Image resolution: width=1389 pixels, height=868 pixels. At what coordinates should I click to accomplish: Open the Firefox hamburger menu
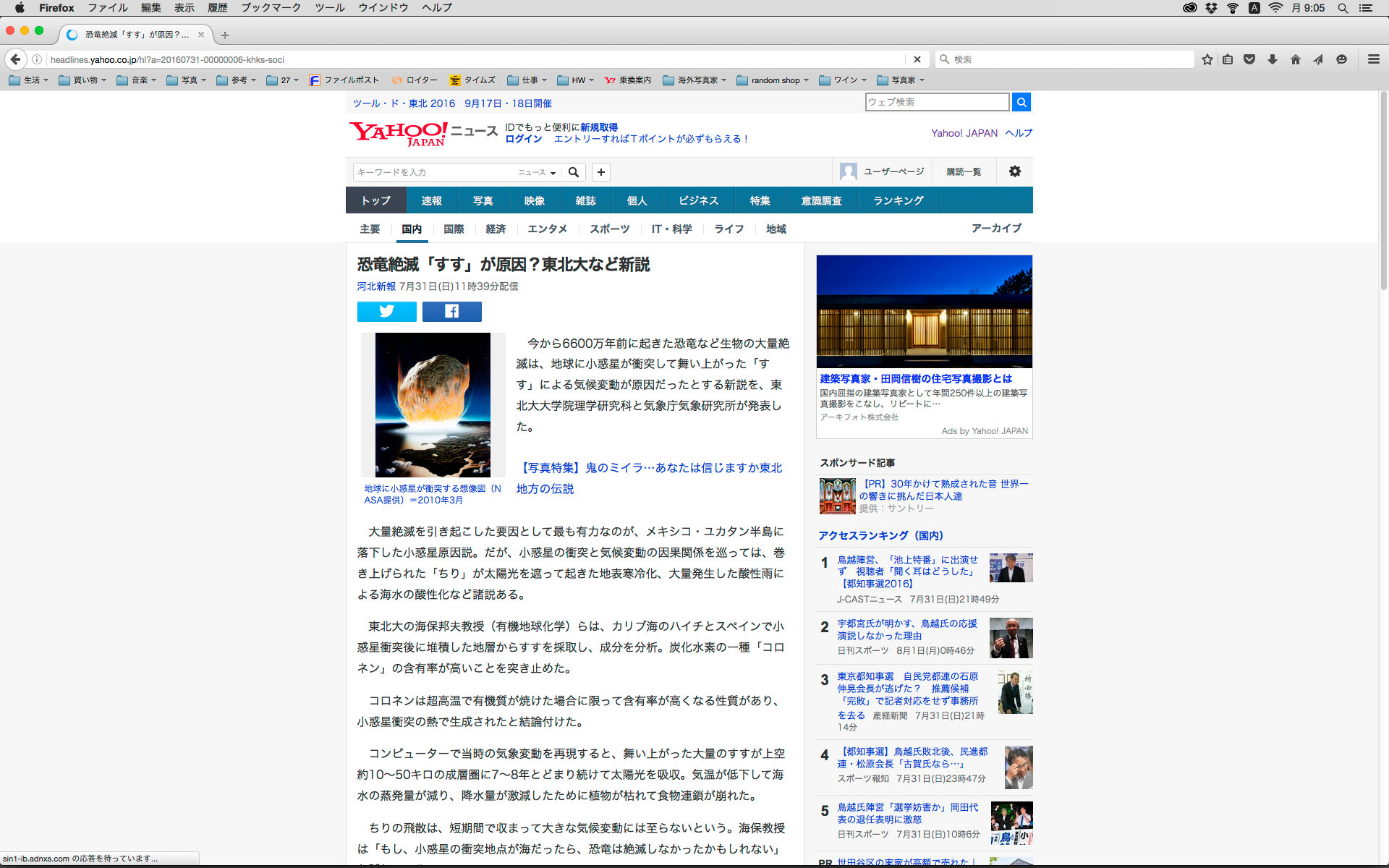click(1373, 59)
